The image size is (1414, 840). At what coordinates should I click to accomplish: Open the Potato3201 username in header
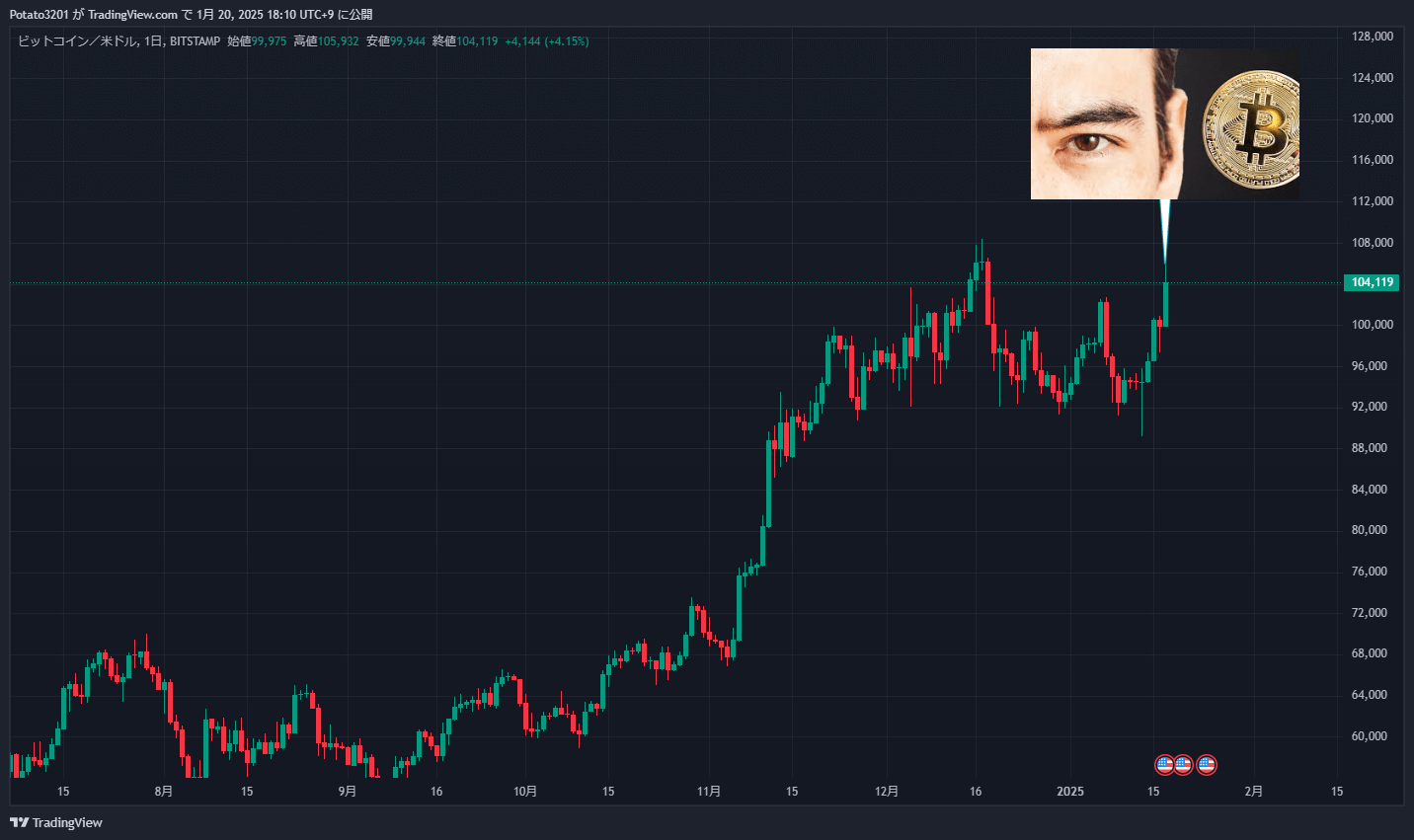[39, 15]
